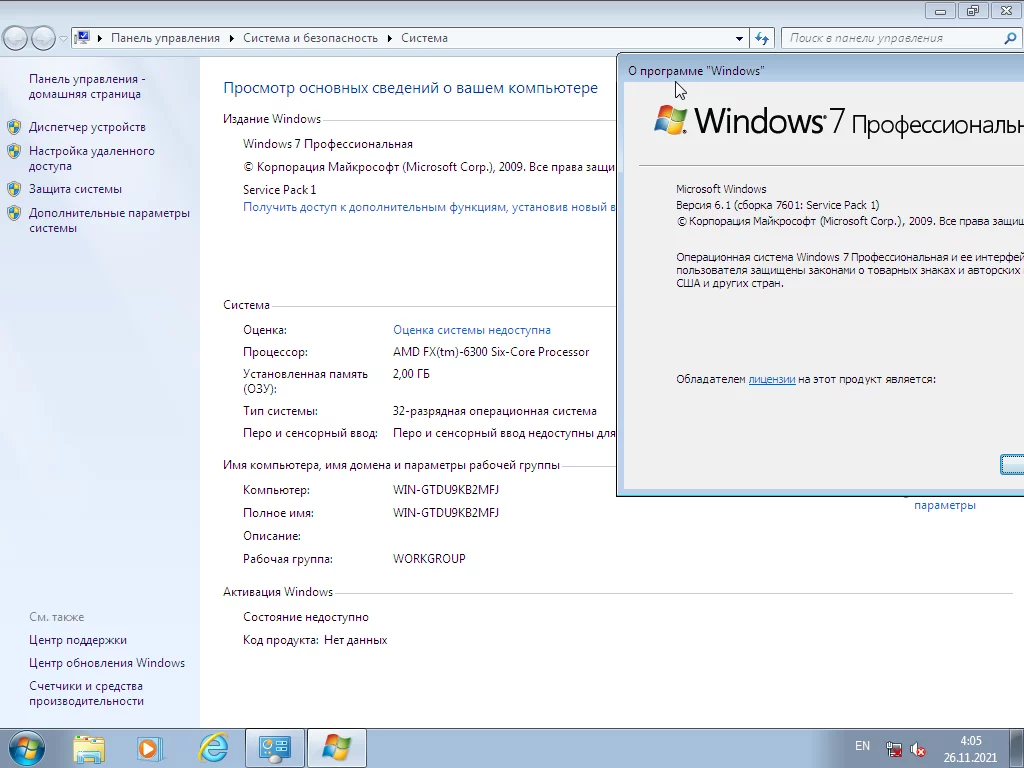Click 'Код продукта: Нет данных' text
The width and height of the screenshot is (1024, 768).
(x=315, y=640)
